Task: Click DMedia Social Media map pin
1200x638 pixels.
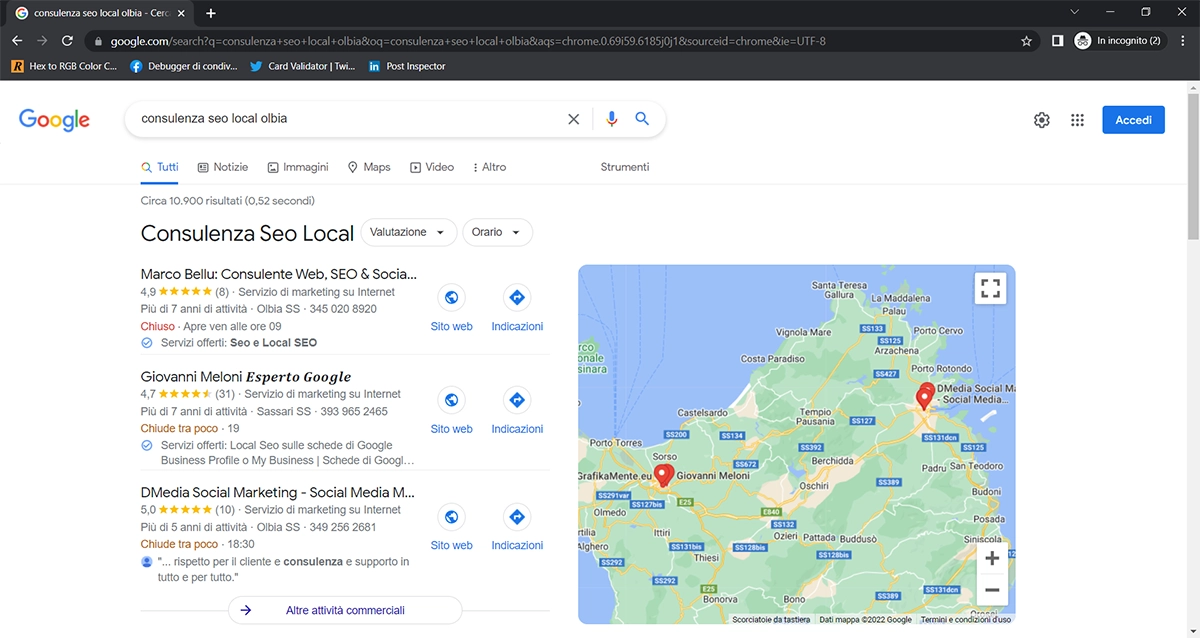Action: pos(925,396)
